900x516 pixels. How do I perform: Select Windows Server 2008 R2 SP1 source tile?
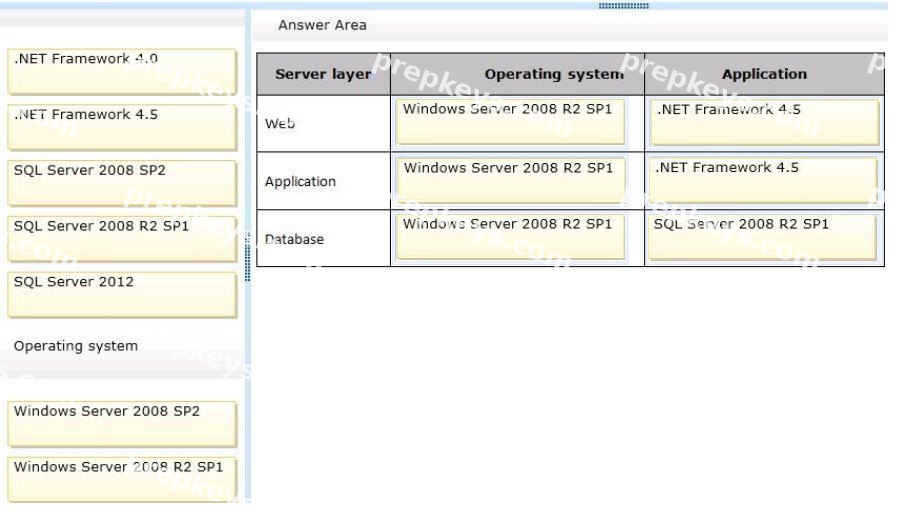point(122,479)
